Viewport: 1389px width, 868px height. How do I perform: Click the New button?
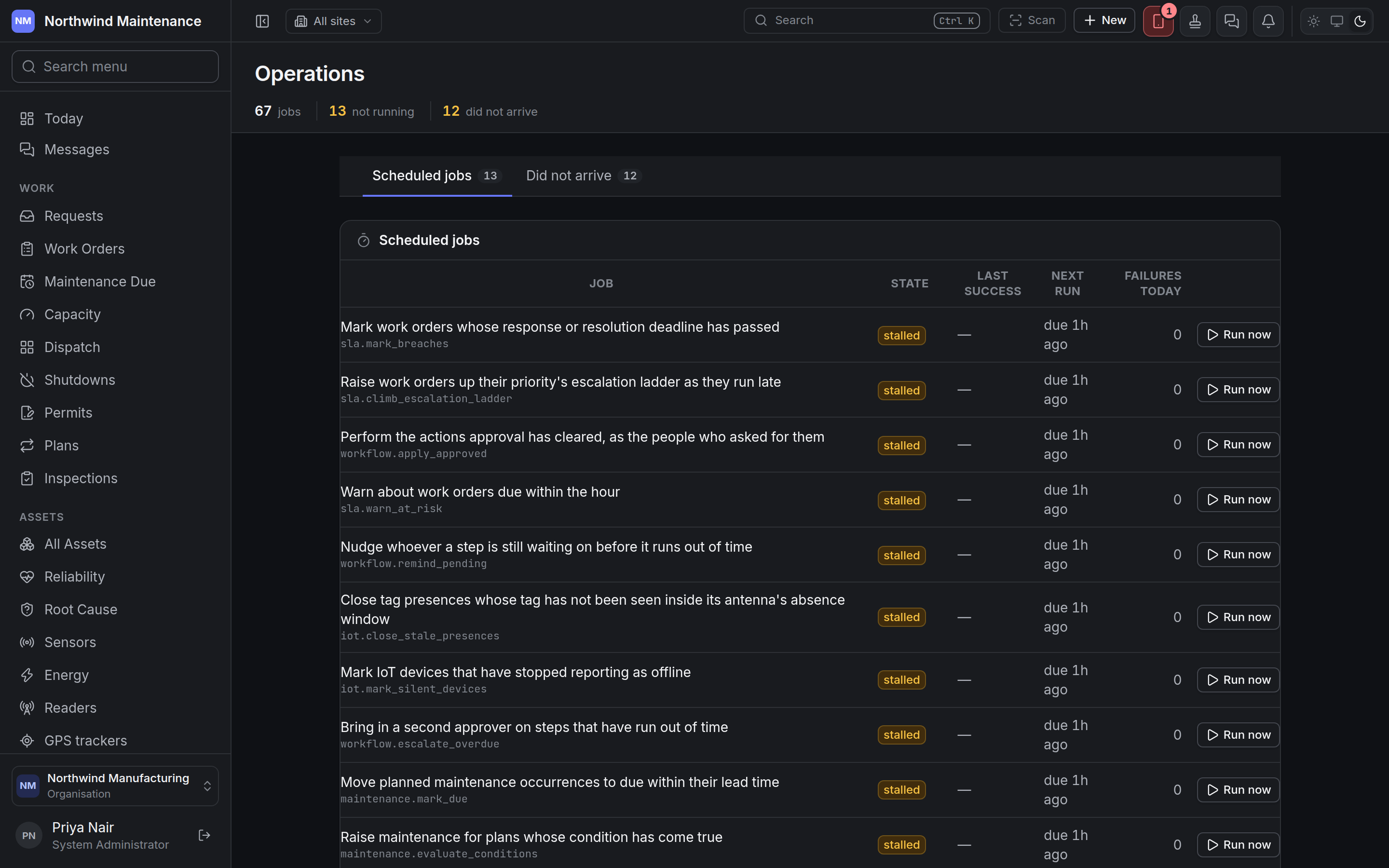pyautogui.click(x=1104, y=21)
